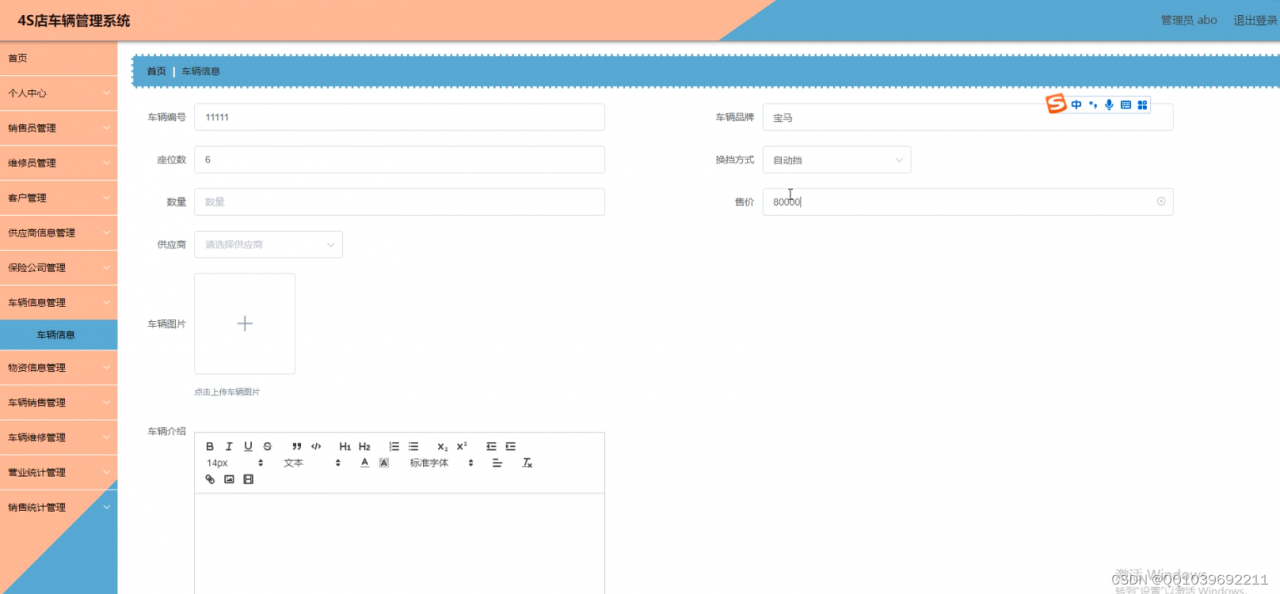Screen dimensions: 1280x594
Task: Toggle underline formatting in editor
Action: pyautogui.click(x=248, y=446)
